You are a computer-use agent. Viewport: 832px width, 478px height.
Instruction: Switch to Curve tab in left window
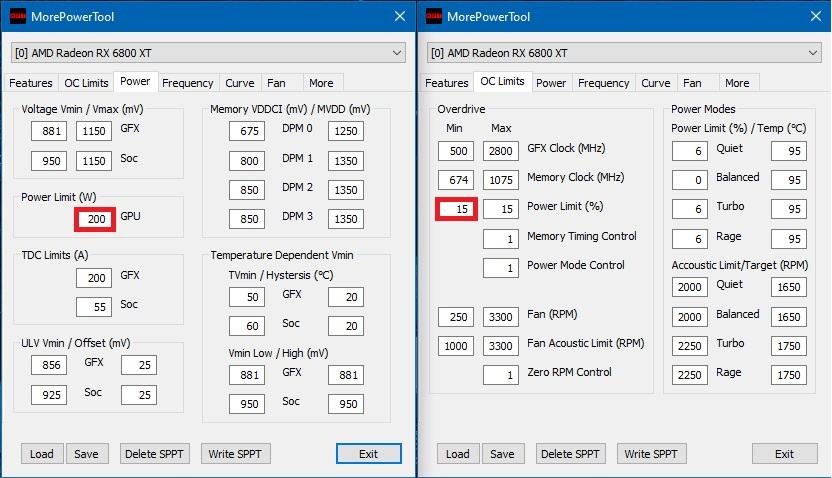click(x=239, y=83)
